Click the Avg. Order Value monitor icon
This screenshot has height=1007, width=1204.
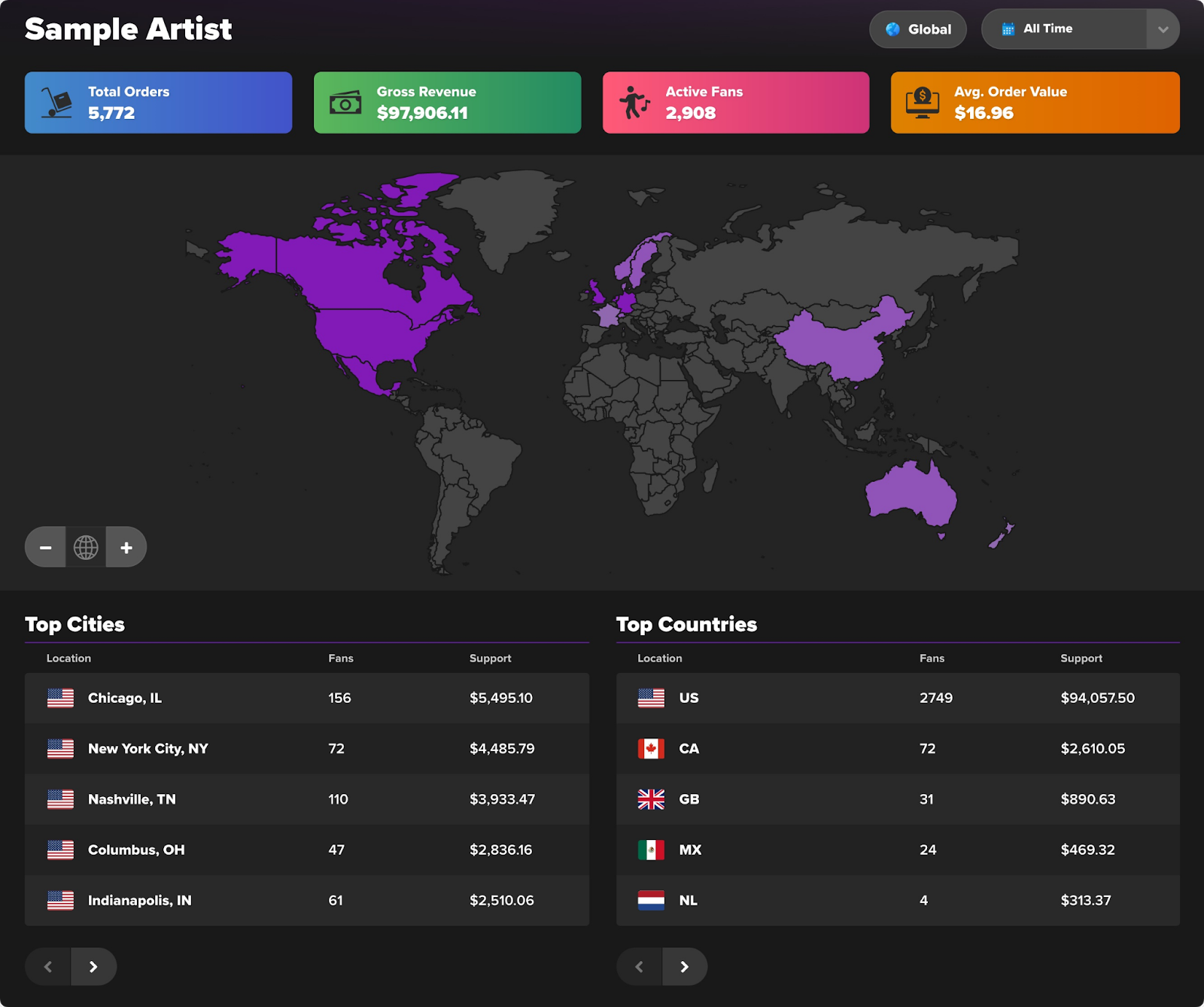tap(923, 103)
